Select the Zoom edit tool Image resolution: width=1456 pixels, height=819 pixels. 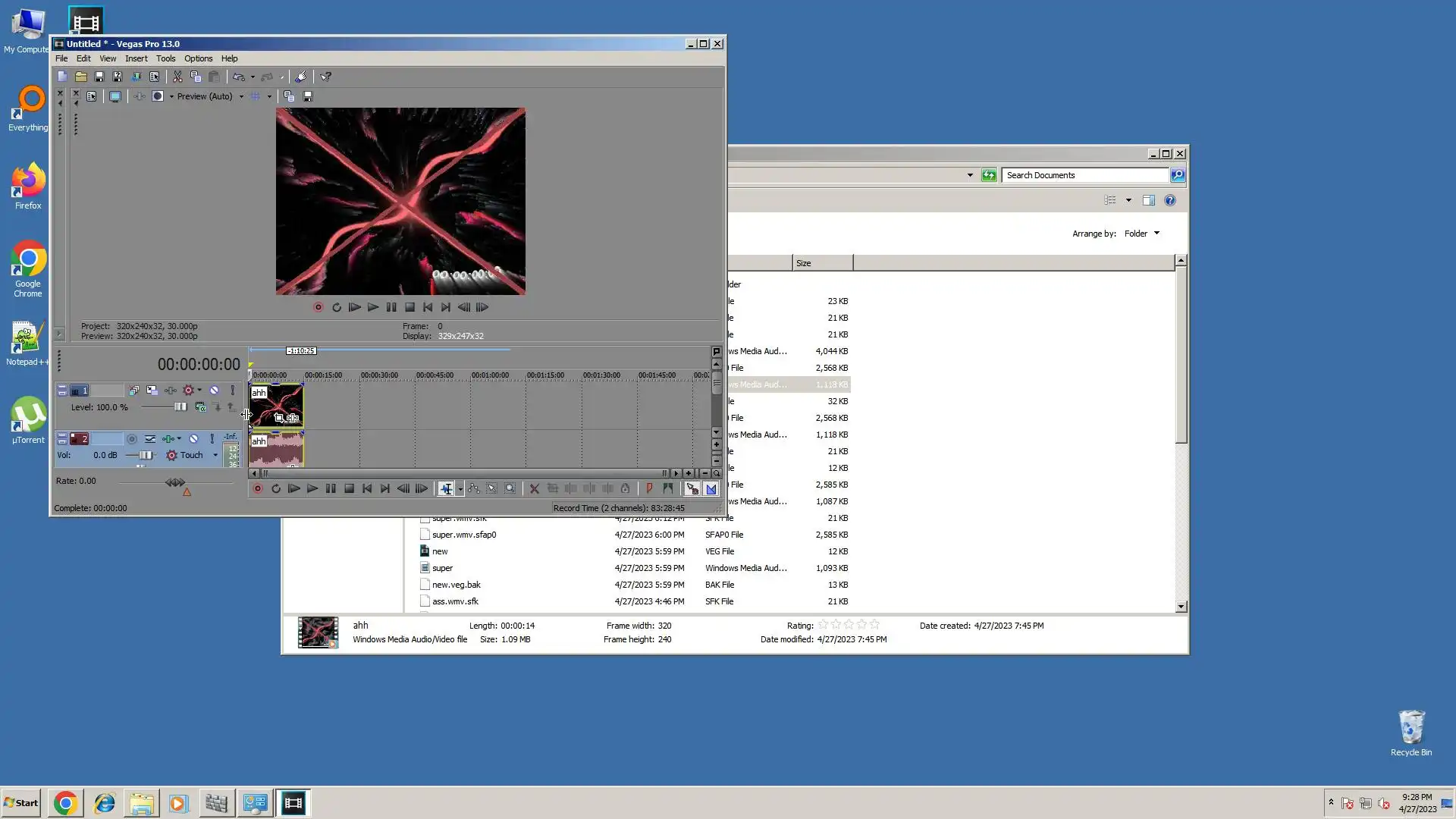(510, 489)
